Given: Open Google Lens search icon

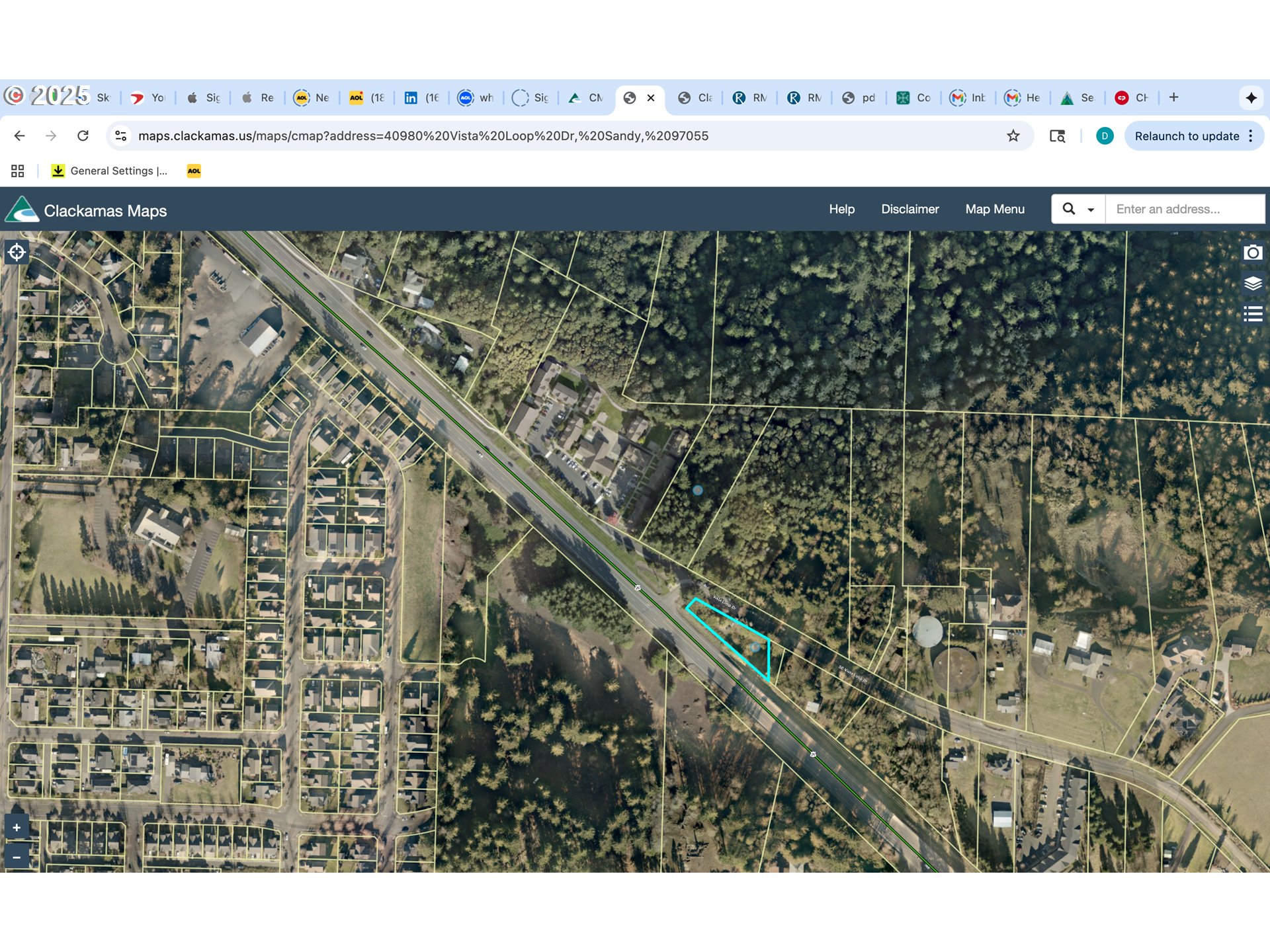Looking at the screenshot, I should [1057, 136].
